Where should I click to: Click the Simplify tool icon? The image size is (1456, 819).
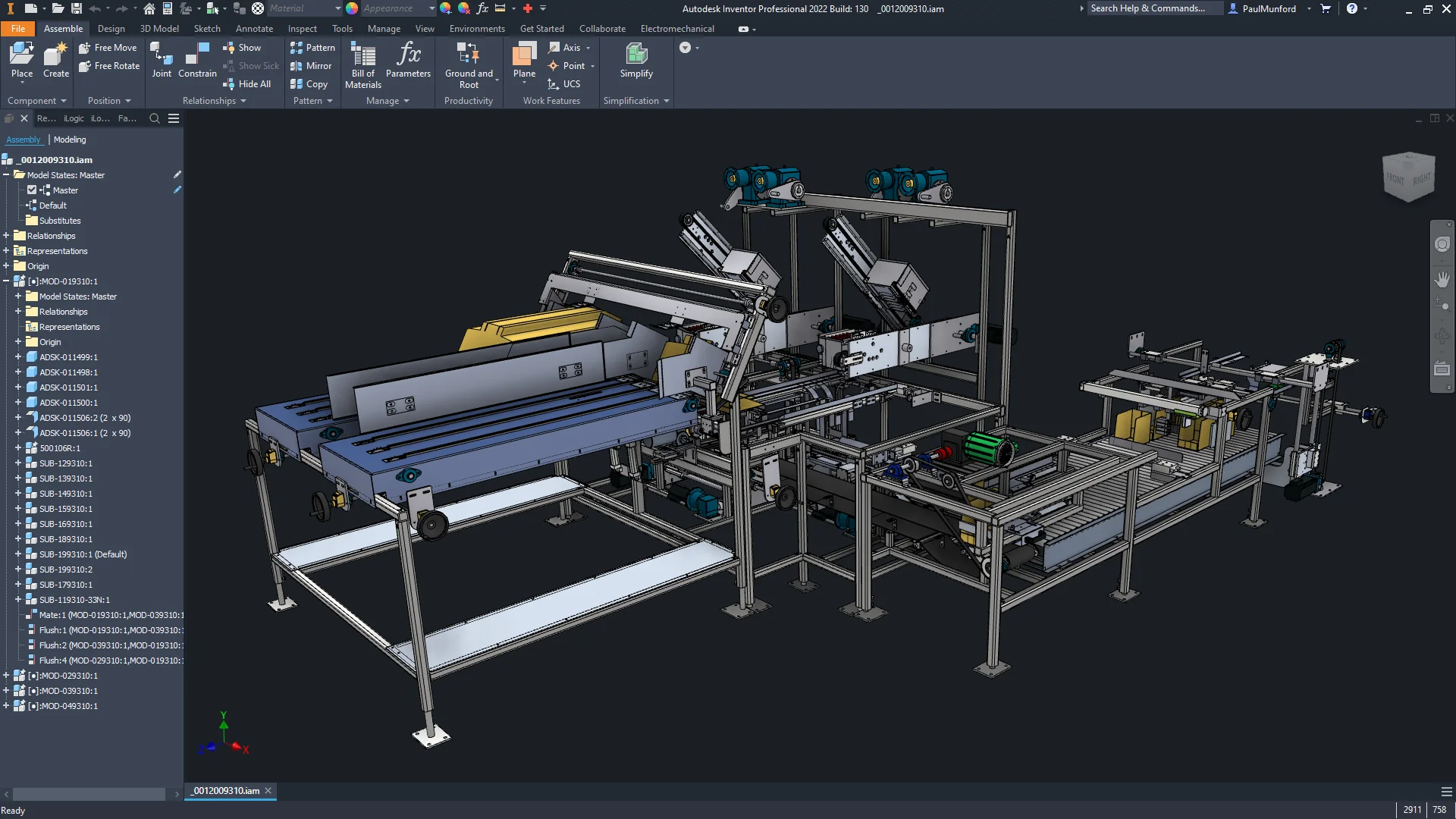[635, 59]
